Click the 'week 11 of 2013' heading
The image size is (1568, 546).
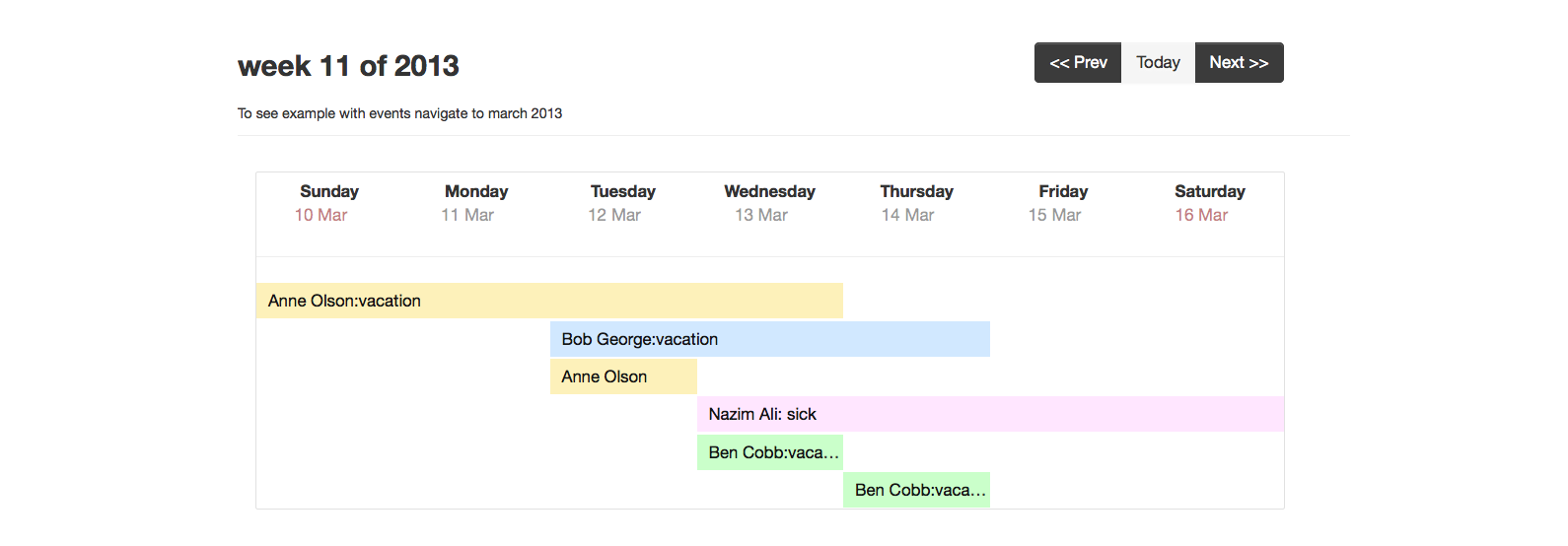tap(348, 66)
